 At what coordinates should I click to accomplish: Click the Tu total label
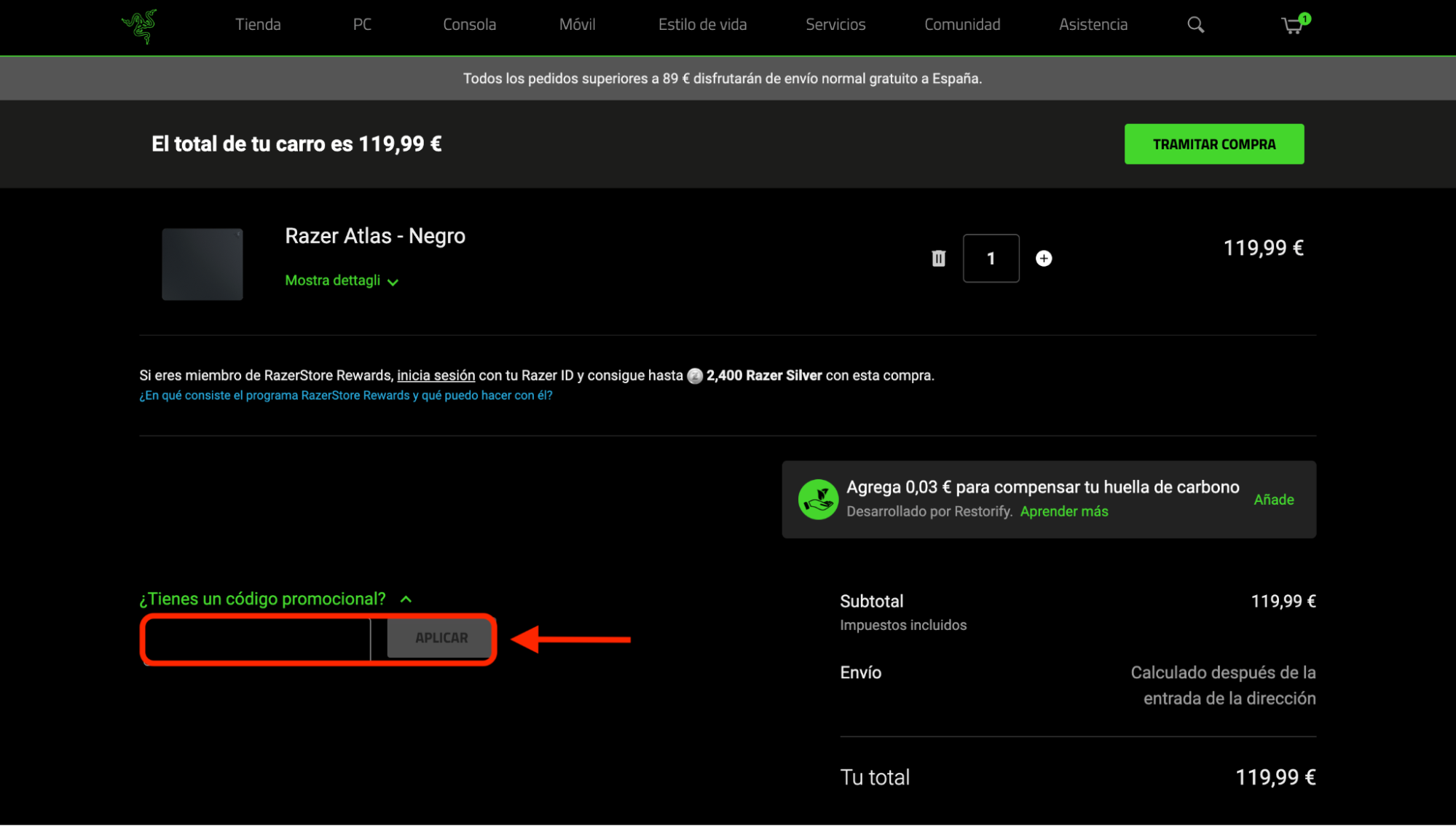tap(875, 778)
